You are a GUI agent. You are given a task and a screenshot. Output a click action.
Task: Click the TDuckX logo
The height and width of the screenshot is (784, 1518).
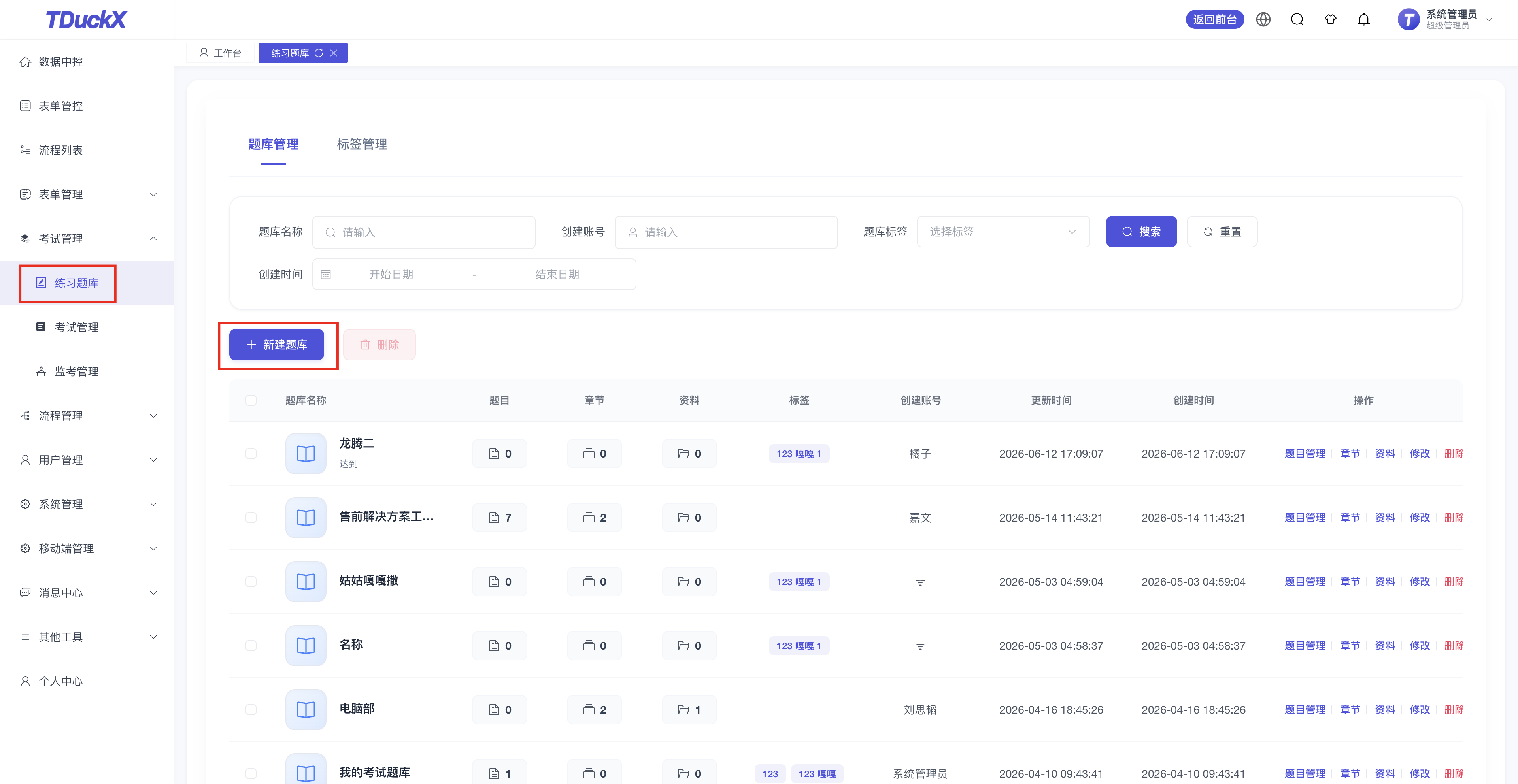pos(87,19)
